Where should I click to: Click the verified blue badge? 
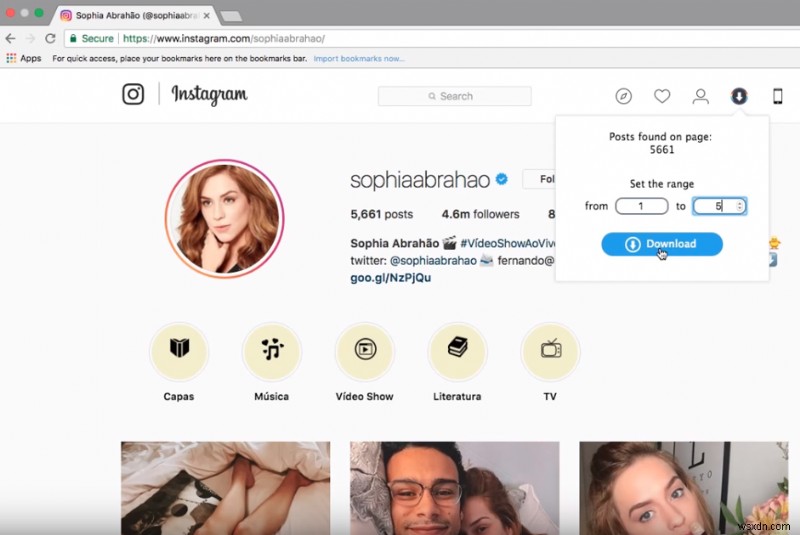(502, 179)
